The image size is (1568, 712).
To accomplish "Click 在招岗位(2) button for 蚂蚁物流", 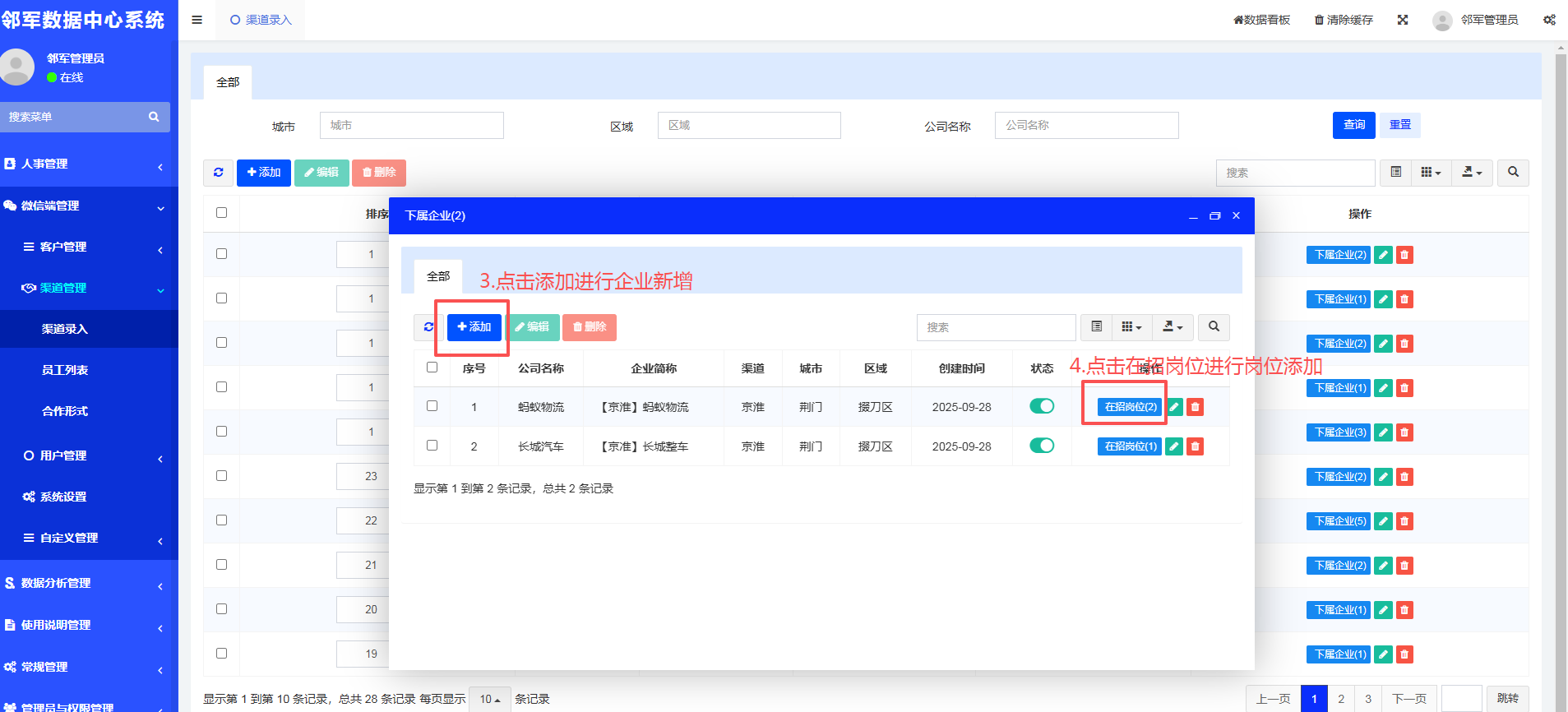I will (x=1130, y=407).
